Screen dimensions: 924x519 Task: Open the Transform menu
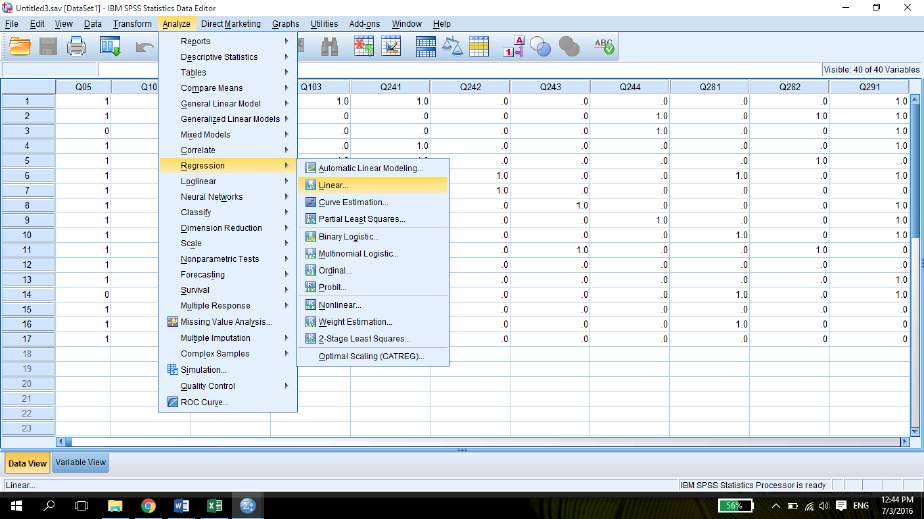coord(132,24)
